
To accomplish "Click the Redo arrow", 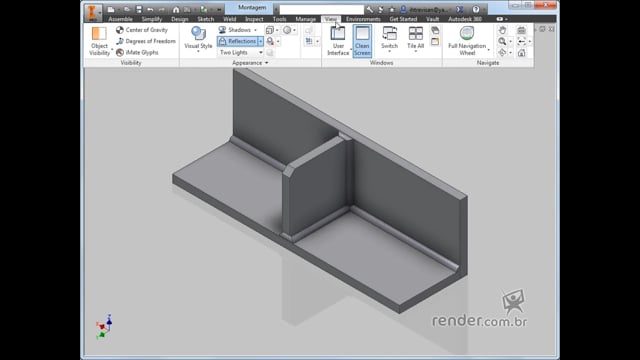I will [162, 9].
